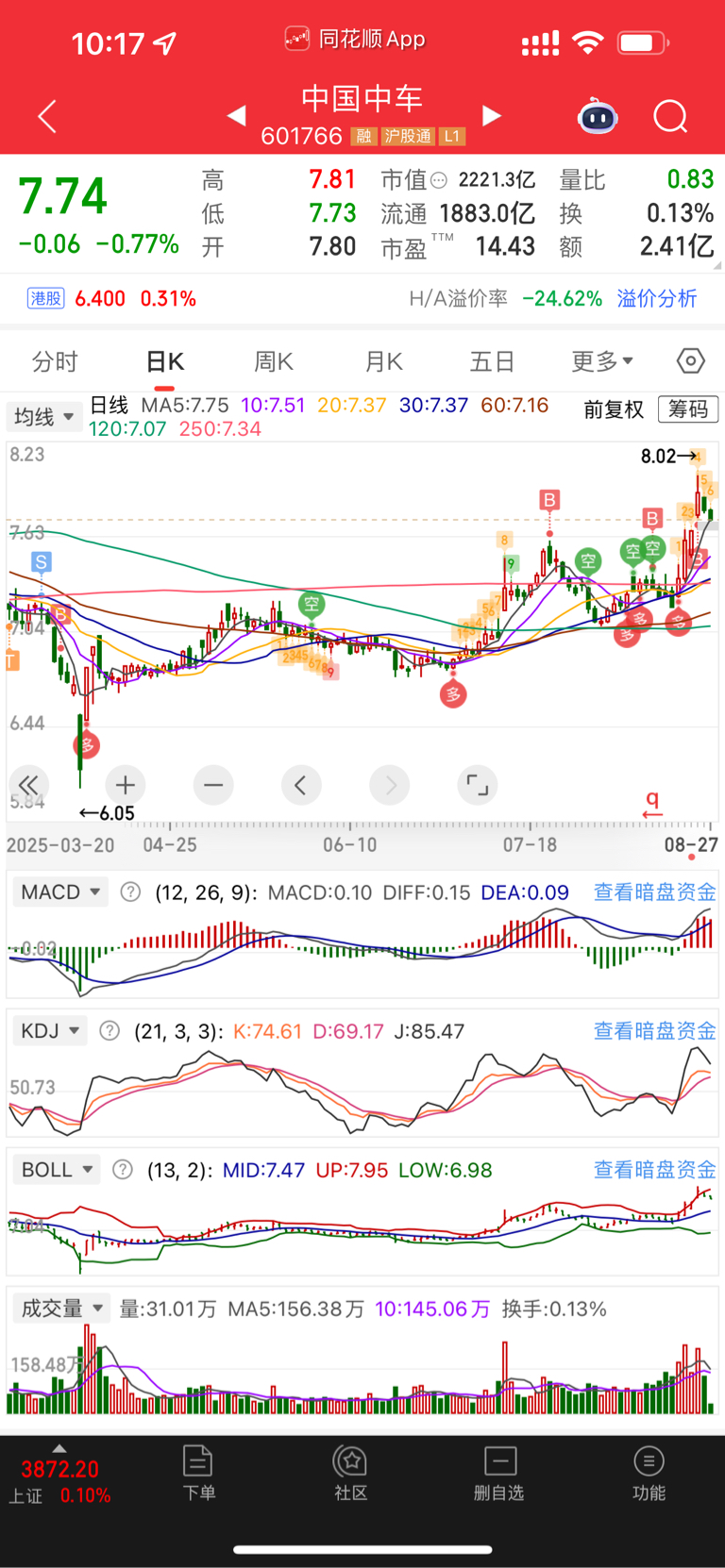Open the 均线 indicator dropdown
The height and width of the screenshot is (1568, 725).
(x=43, y=416)
